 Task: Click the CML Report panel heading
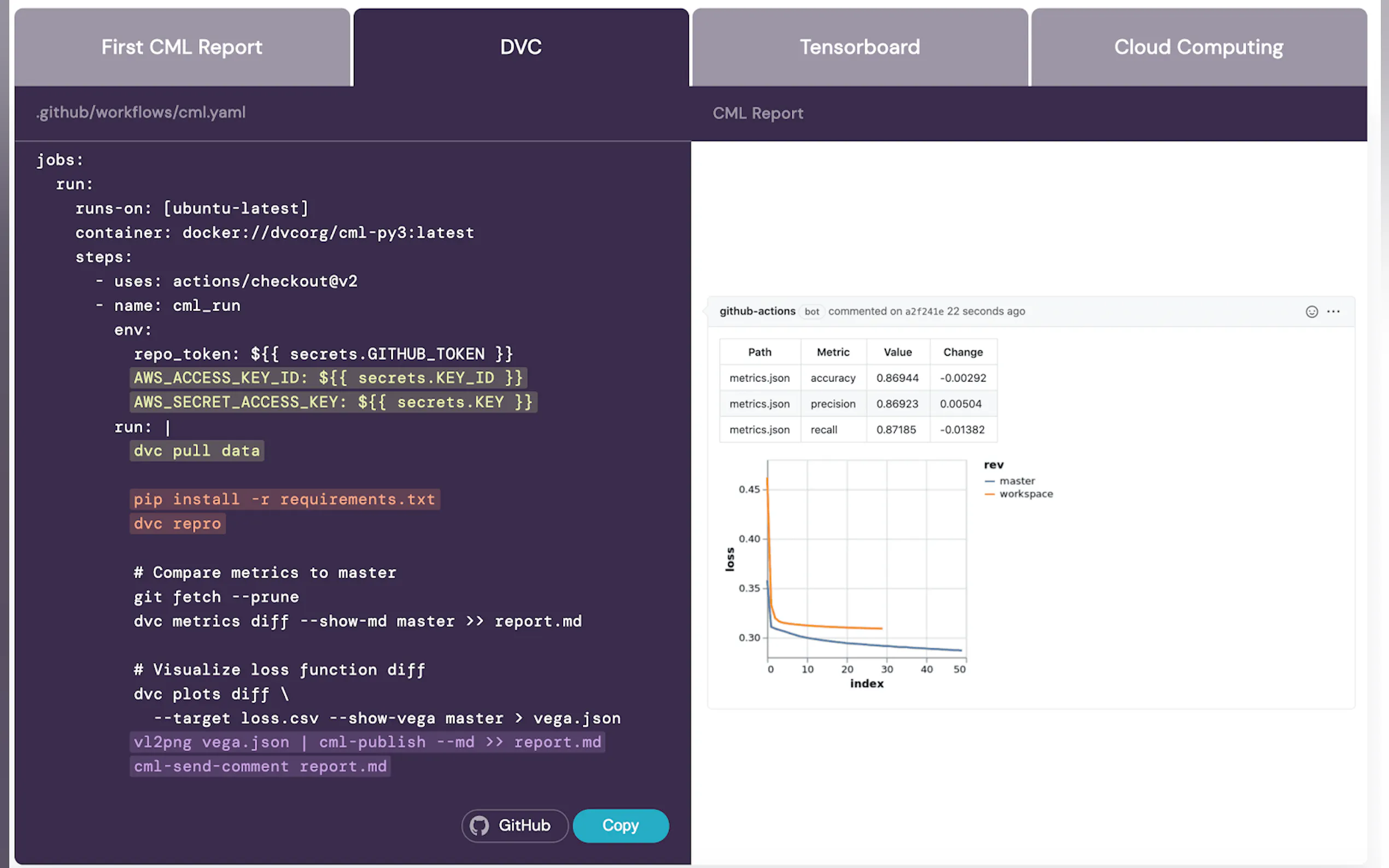point(757,113)
